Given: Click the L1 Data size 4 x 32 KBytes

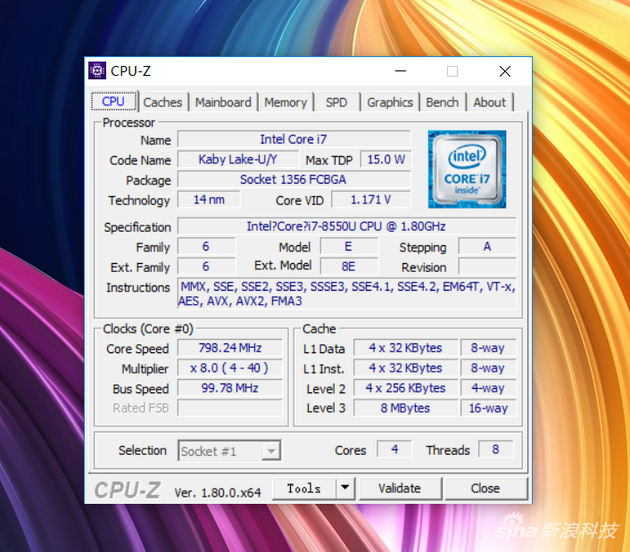Looking at the screenshot, I should click(x=405, y=348).
